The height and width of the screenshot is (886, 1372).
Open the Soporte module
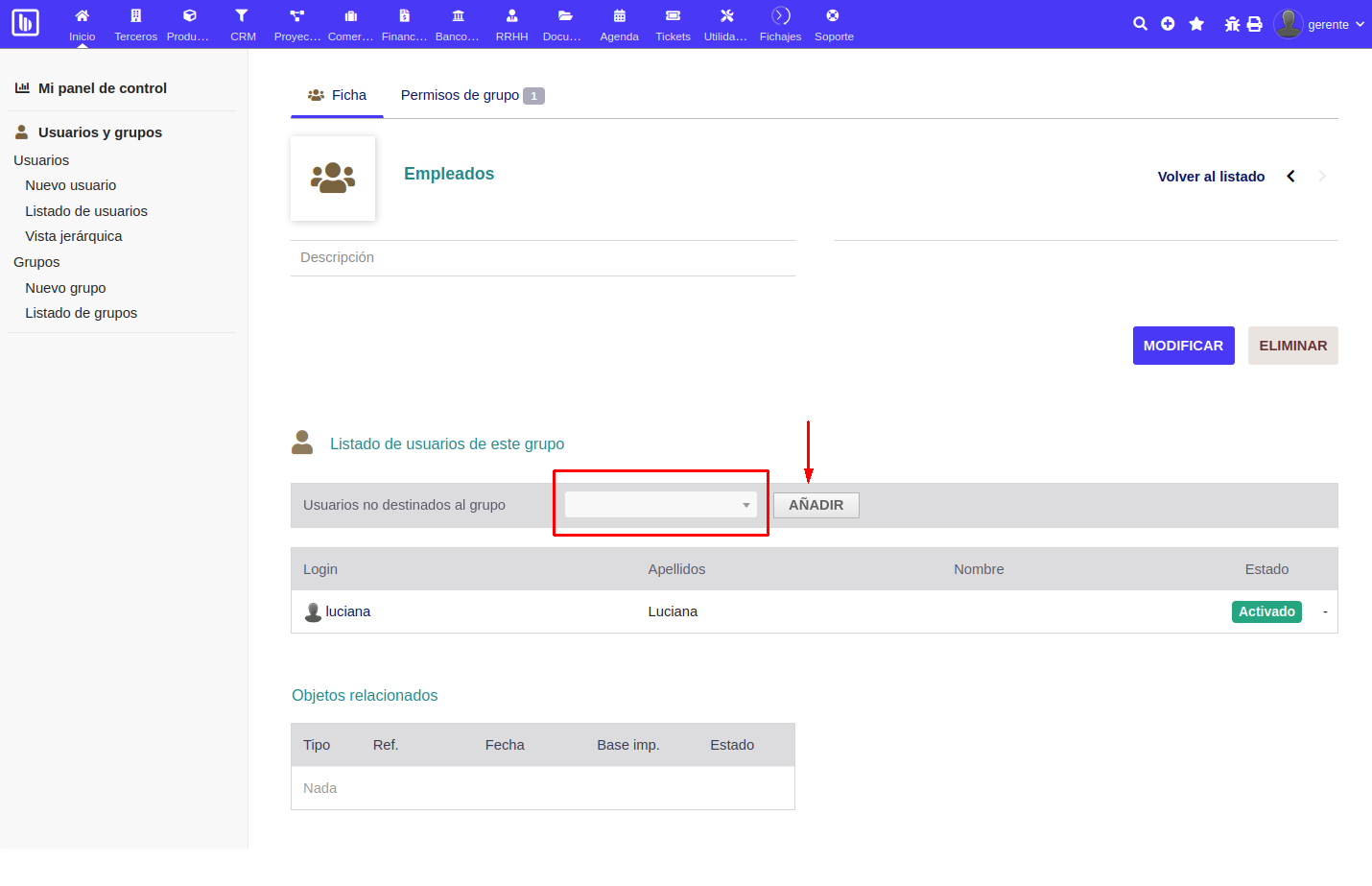point(834,25)
